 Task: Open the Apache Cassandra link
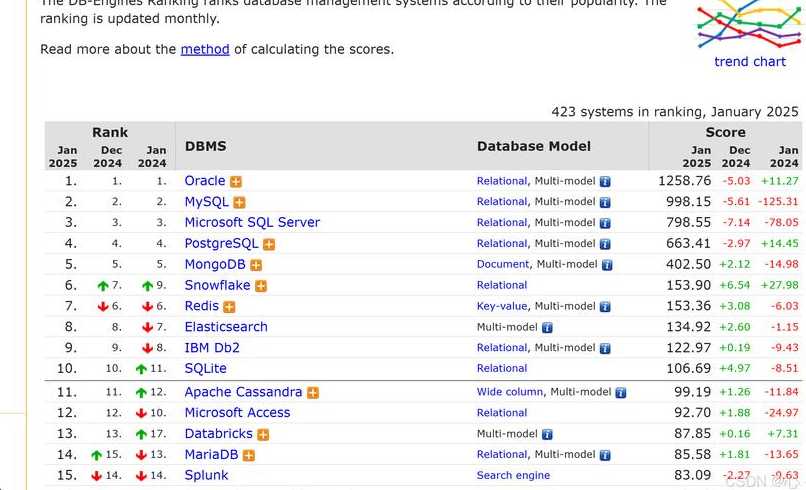click(243, 392)
